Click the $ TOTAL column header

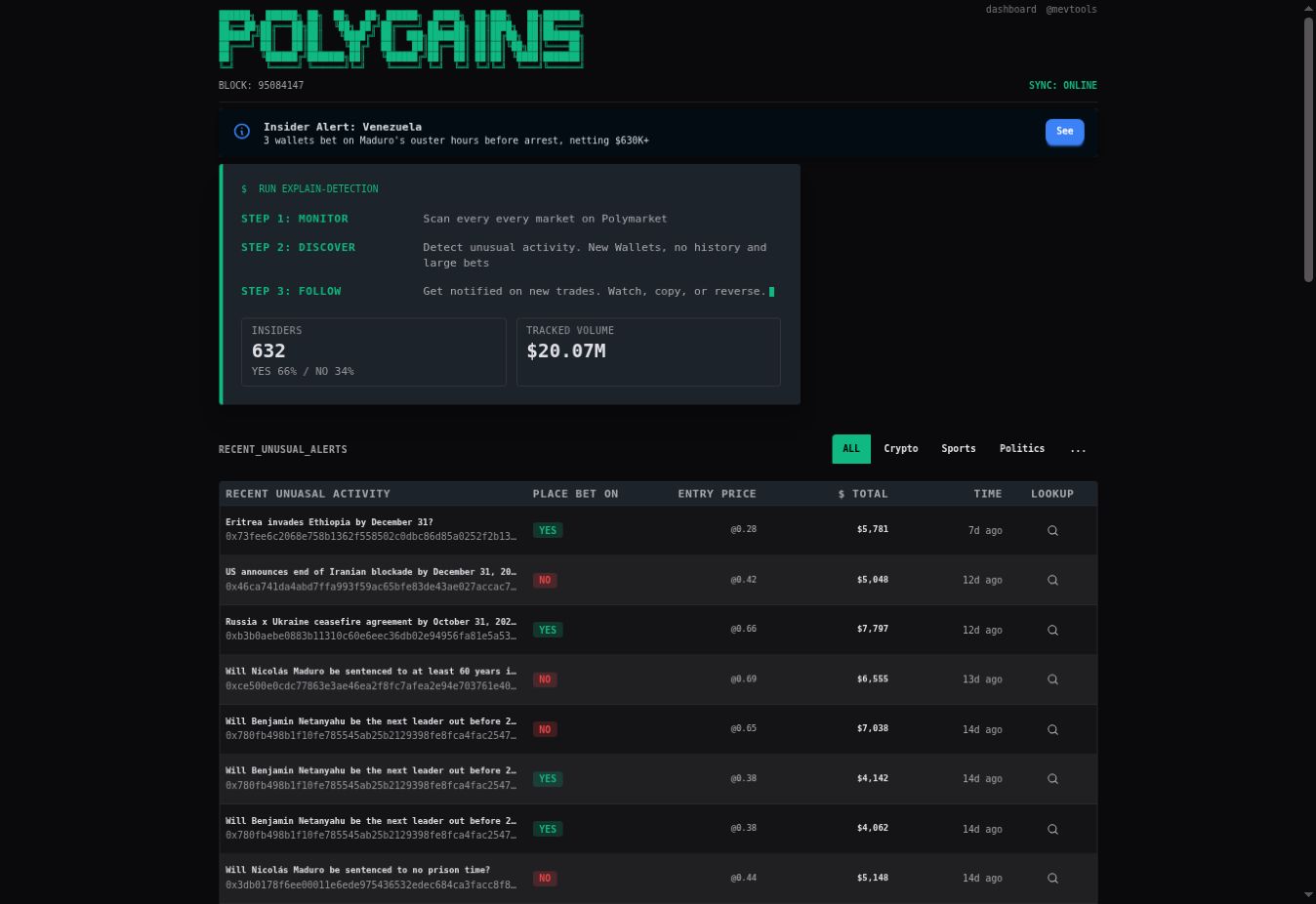tap(863, 494)
